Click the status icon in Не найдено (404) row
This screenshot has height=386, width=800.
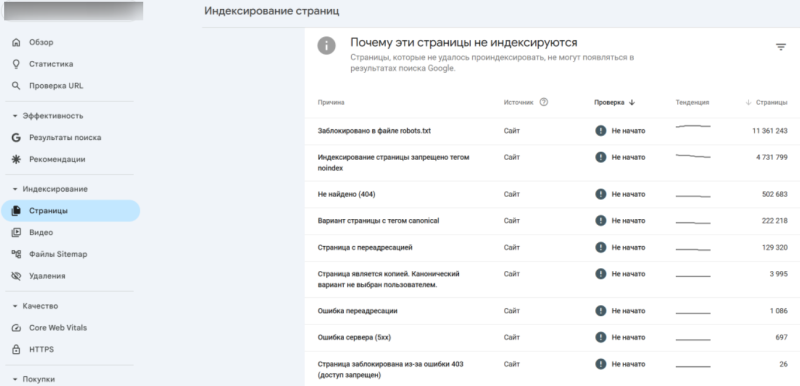pos(601,194)
